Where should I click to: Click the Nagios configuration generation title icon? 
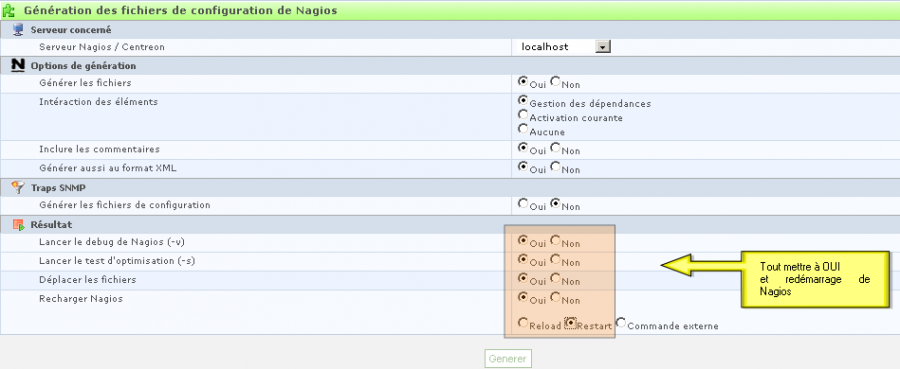(10, 10)
